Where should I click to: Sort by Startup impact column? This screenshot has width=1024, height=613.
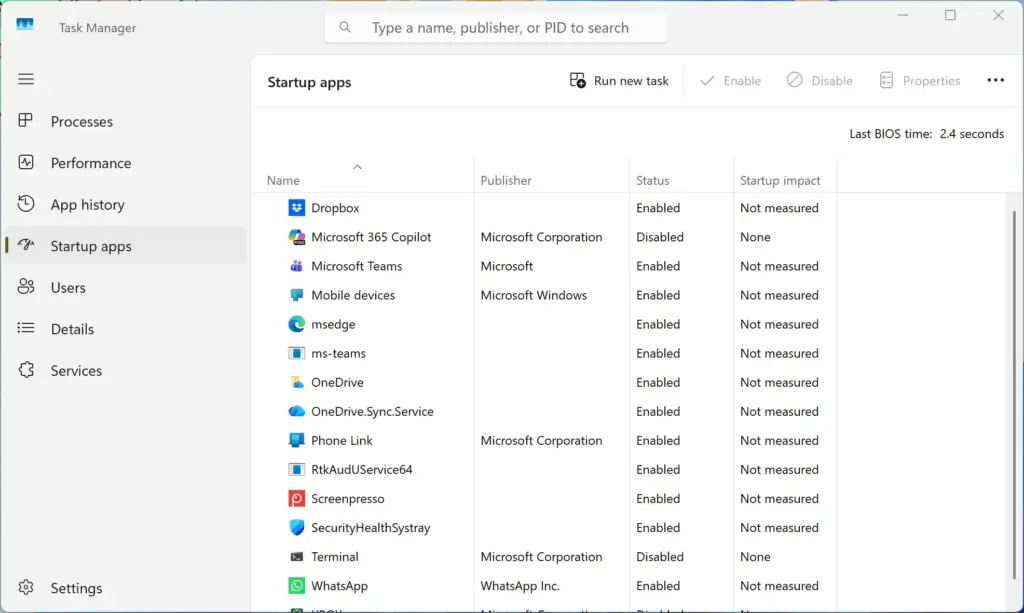click(x=780, y=180)
